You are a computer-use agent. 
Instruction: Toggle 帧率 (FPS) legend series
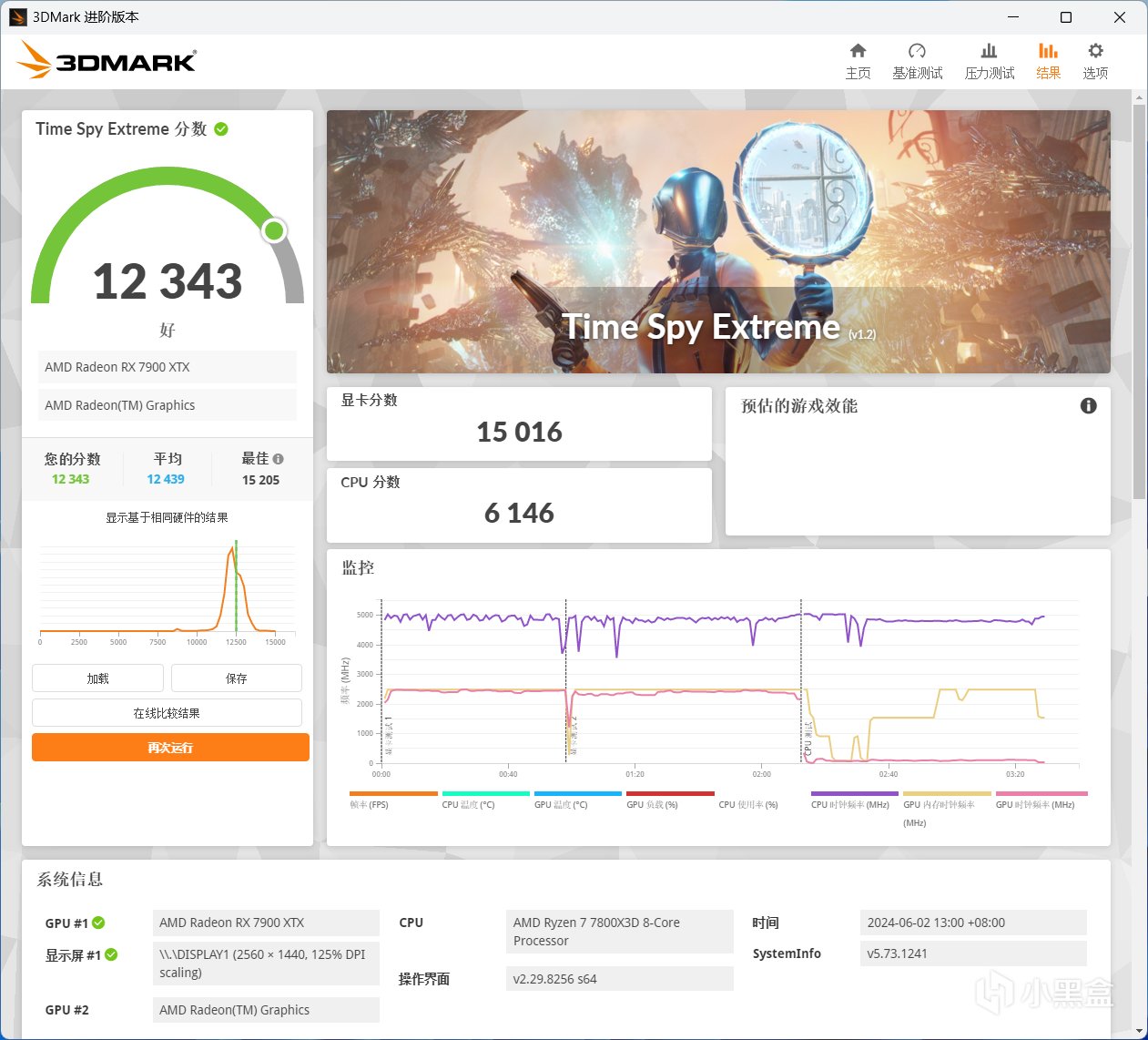click(393, 799)
